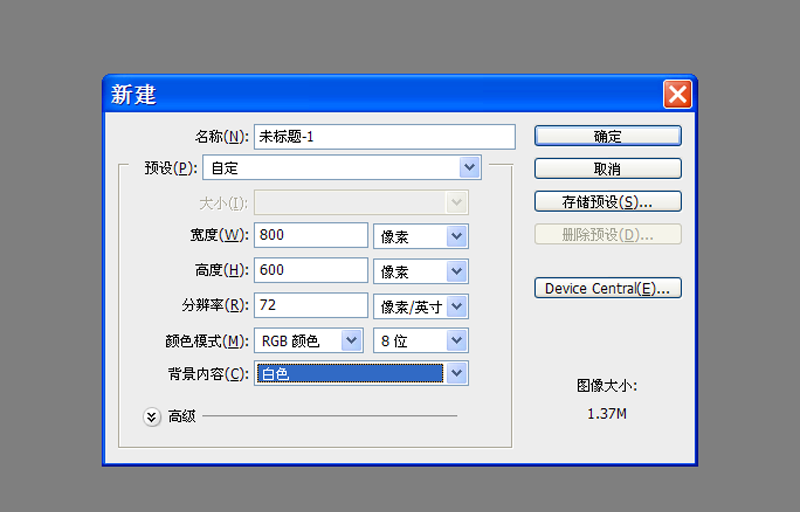Viewport: 800px width, 512px height.
Task: Click the 名称 input field
Action: [385, 137]
